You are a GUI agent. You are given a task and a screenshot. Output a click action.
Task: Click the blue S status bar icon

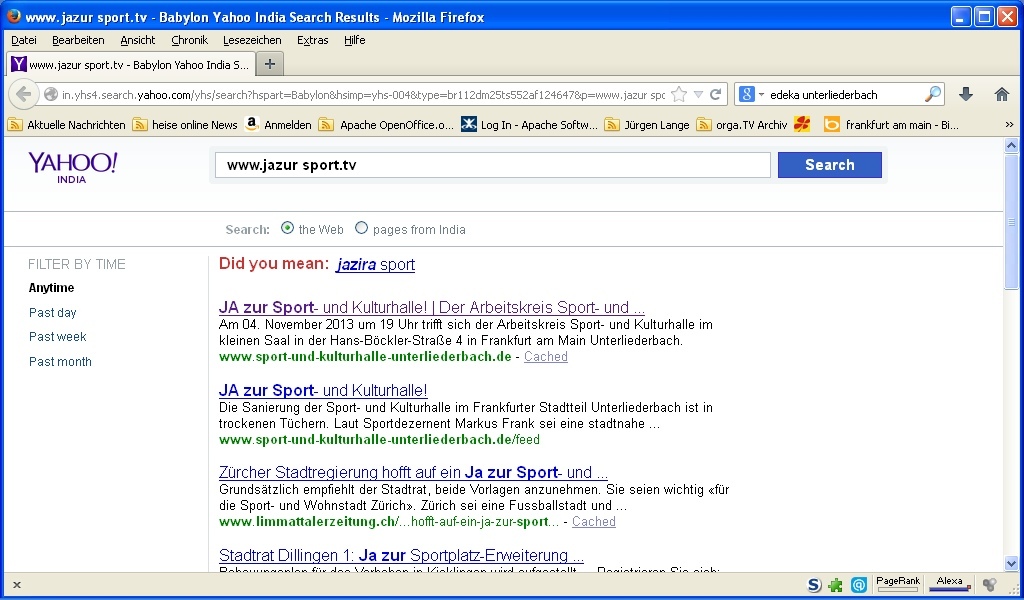coord(814,585)
